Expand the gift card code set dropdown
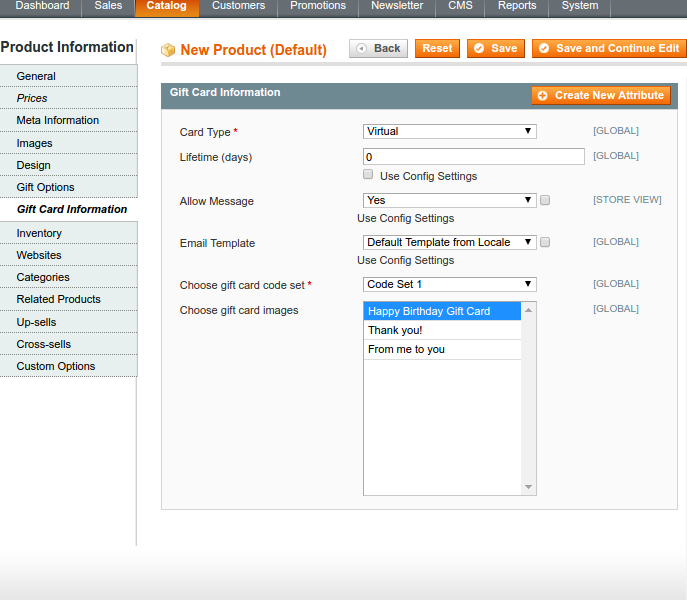 coord(449,284)
